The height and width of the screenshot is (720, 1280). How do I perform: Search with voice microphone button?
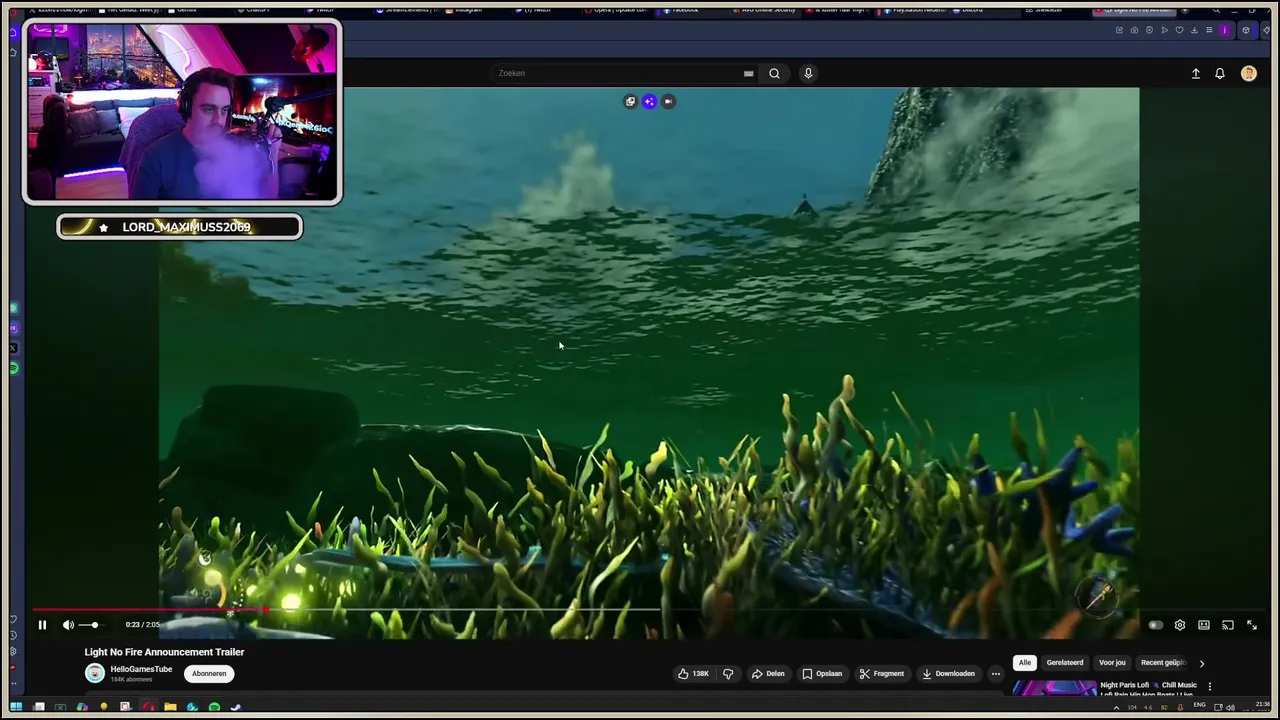[808, 73]
